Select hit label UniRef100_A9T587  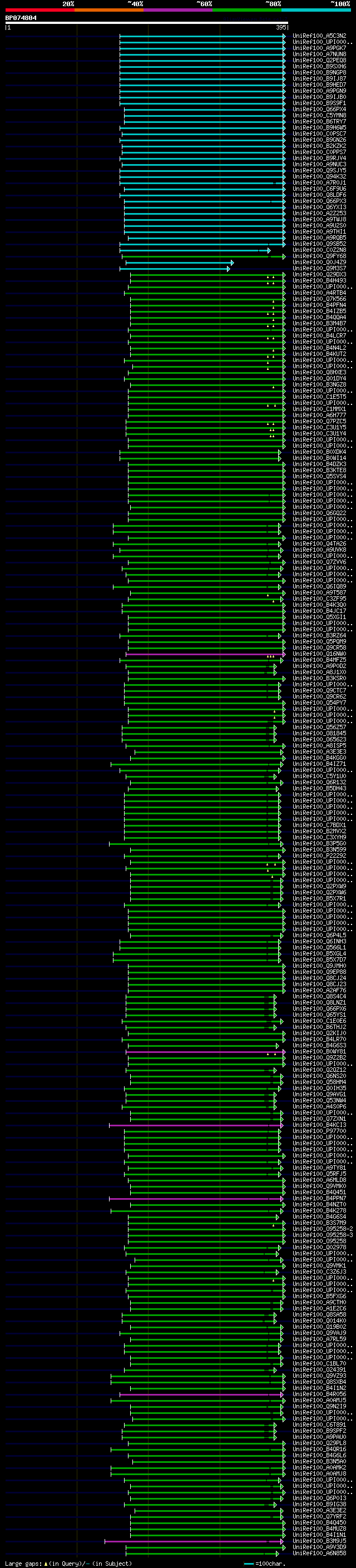pos(319,593)
